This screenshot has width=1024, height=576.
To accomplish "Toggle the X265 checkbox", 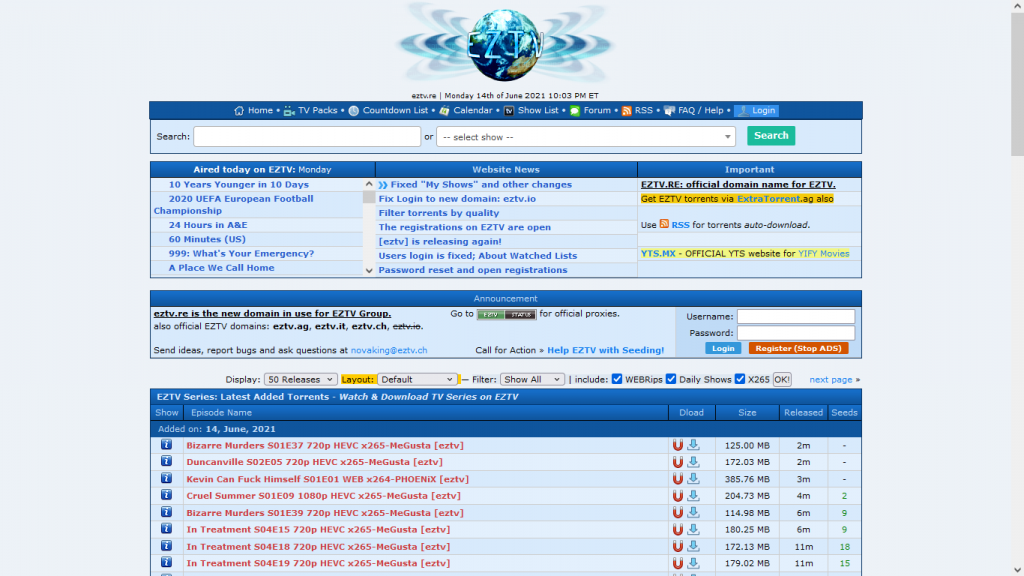I will [x=740, y=379].
